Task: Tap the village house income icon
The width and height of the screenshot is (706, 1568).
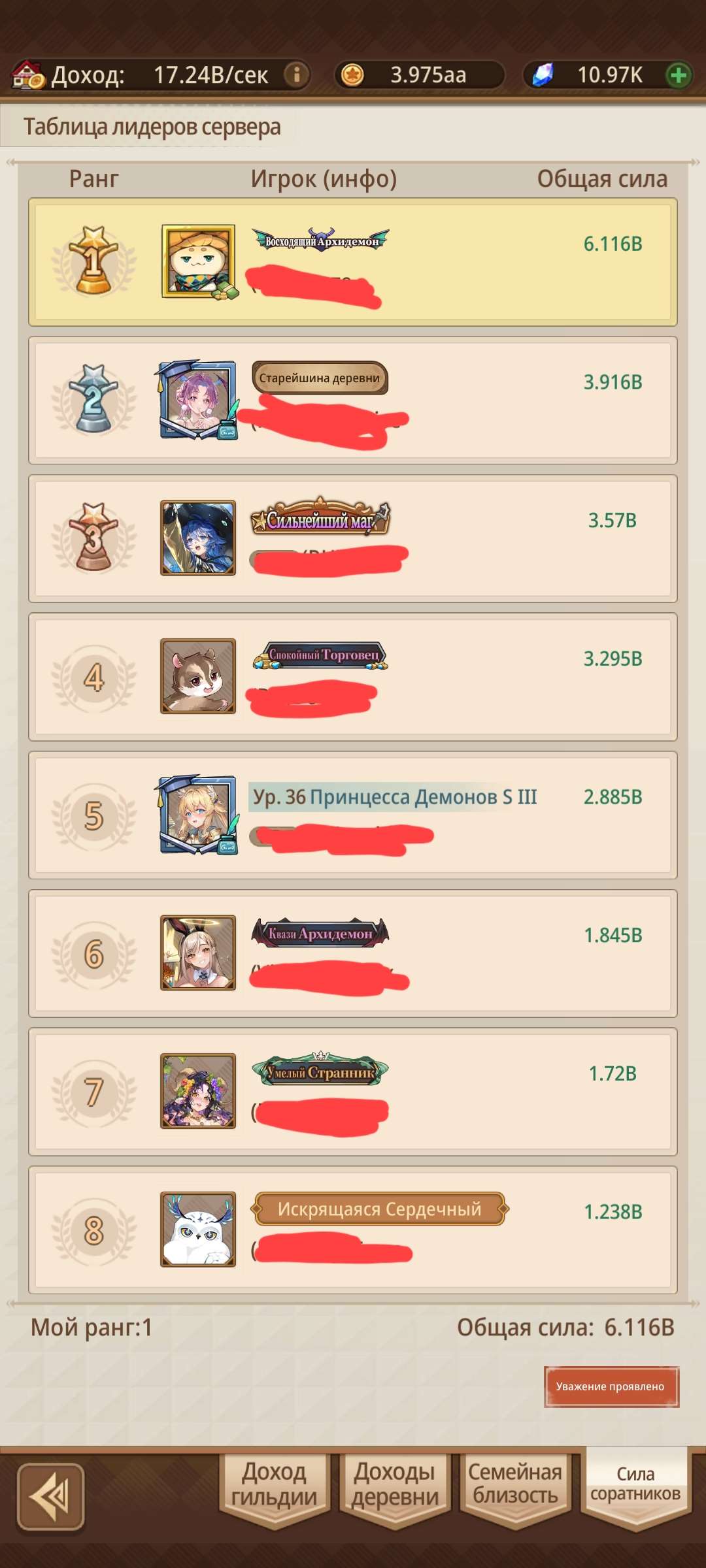Action: click(28, 74)
